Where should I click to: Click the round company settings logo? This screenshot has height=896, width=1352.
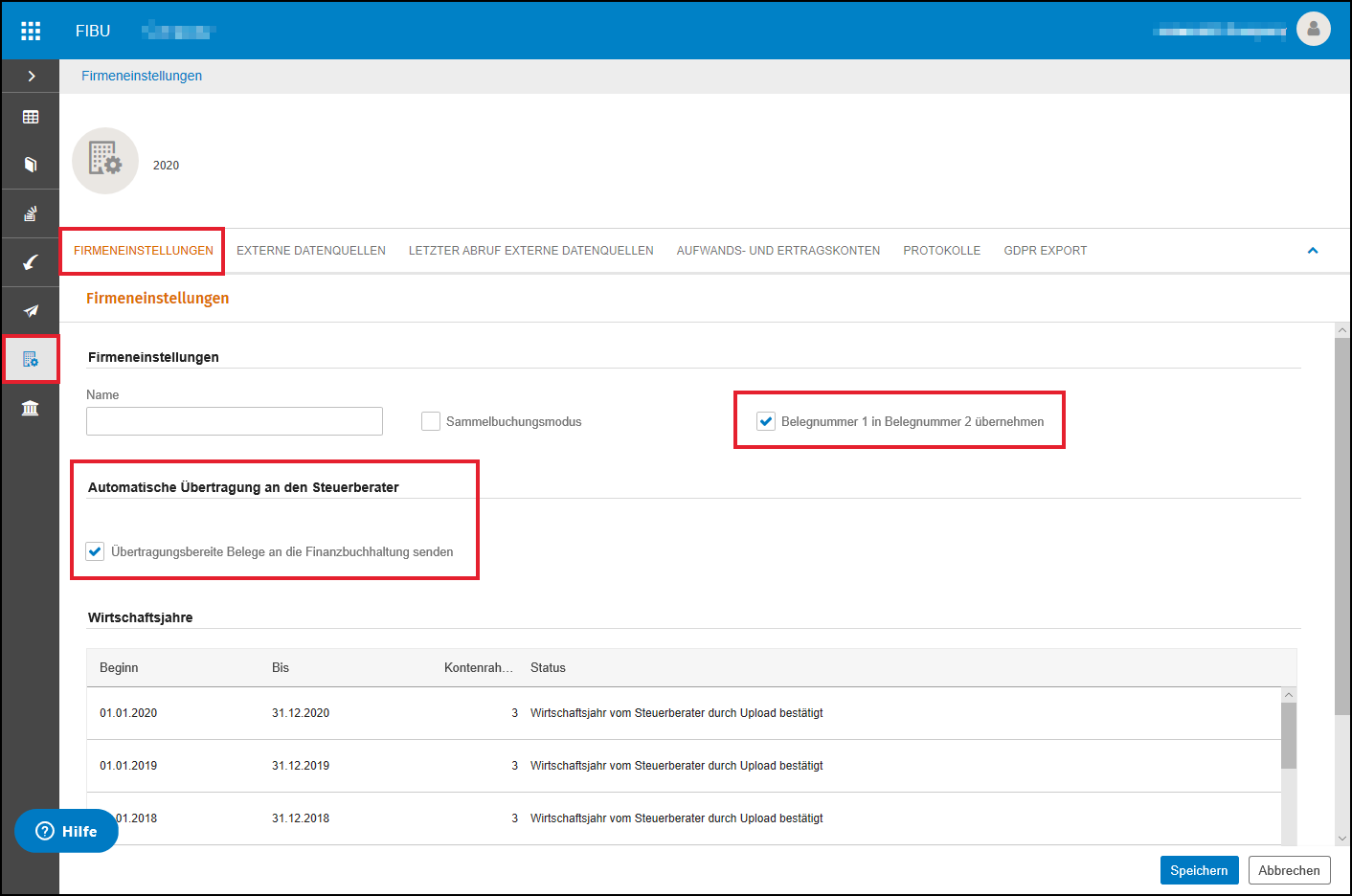105,161
